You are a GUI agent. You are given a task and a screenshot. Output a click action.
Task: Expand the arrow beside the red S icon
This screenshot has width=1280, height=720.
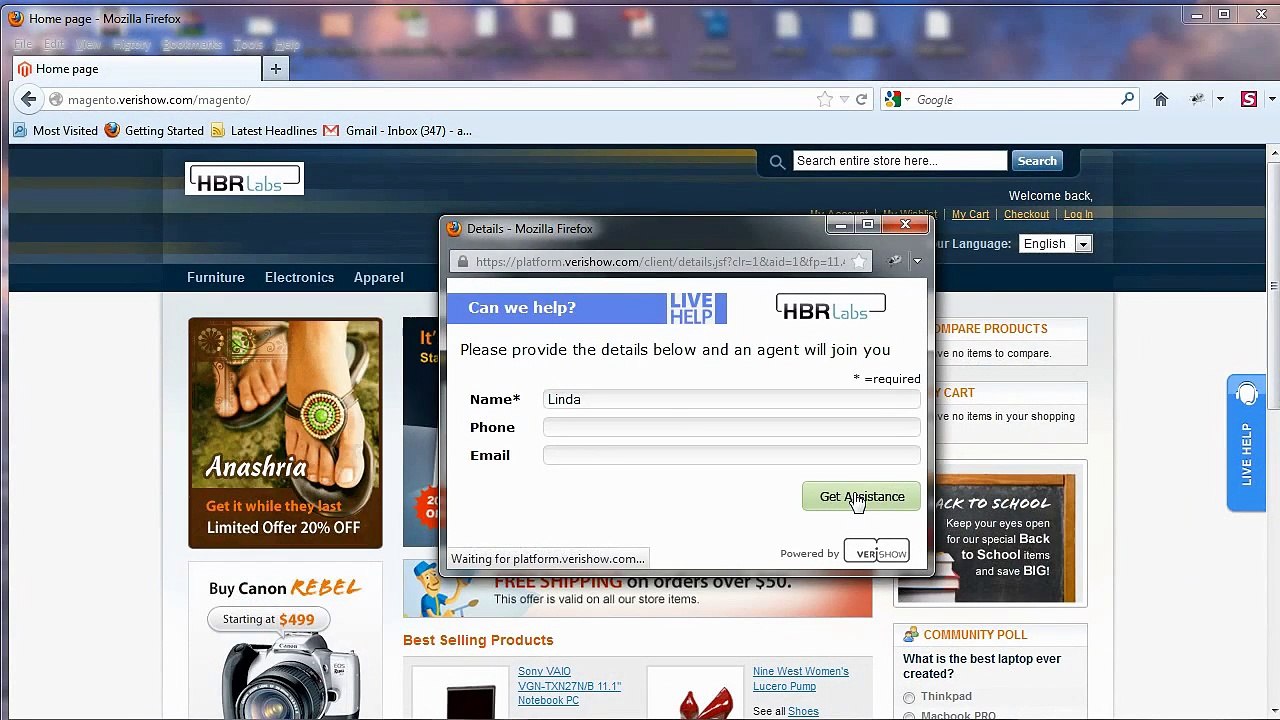(1272, 99)
